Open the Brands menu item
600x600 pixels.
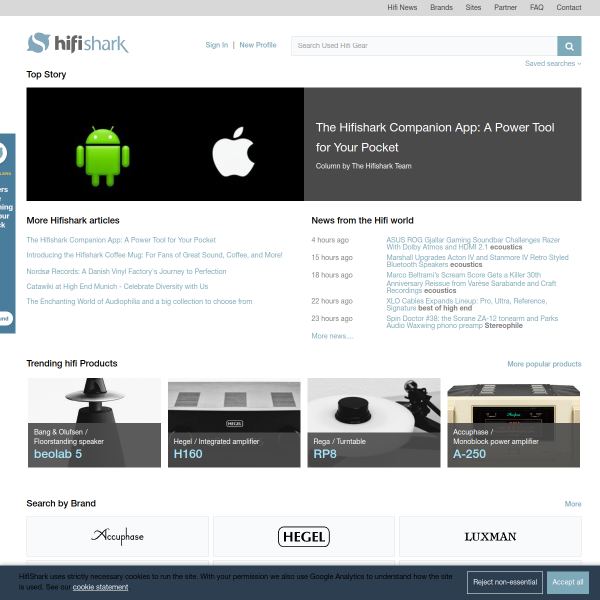point(441,8)
